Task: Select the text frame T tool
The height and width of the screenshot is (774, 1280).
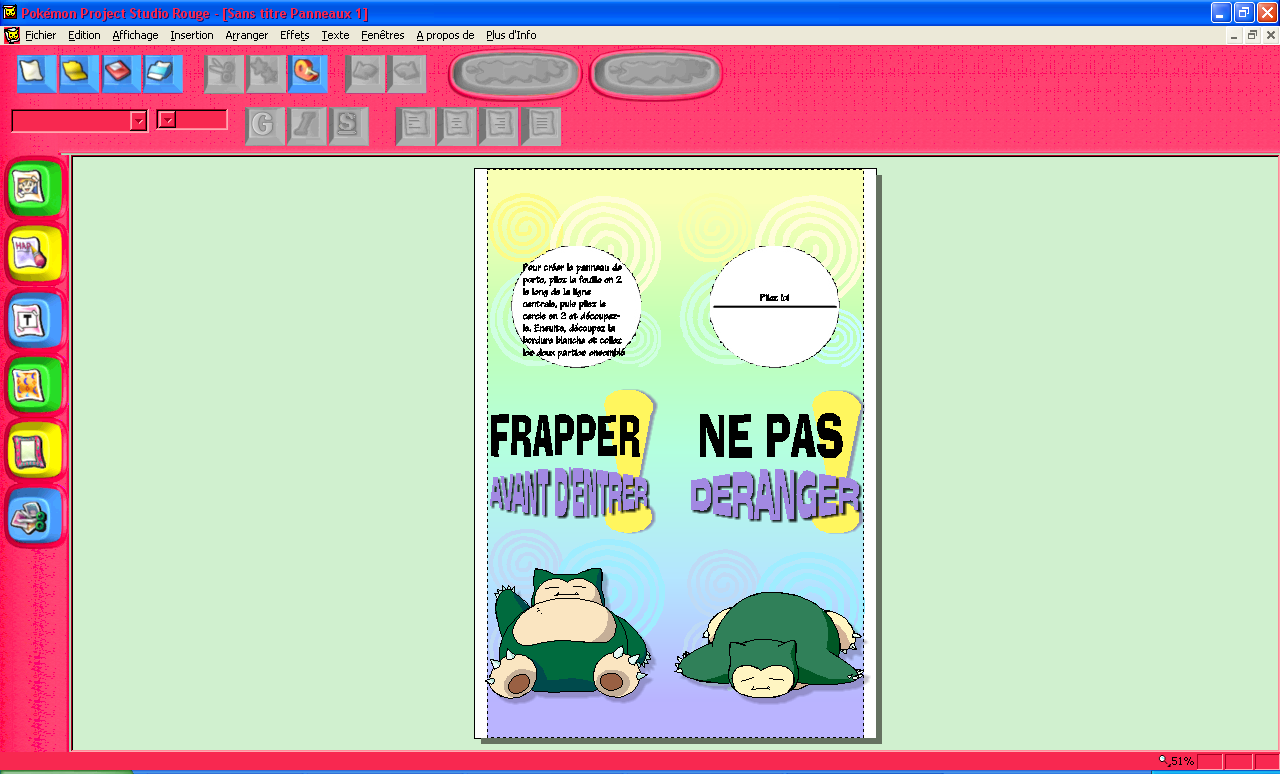Action: coord(34,320)
